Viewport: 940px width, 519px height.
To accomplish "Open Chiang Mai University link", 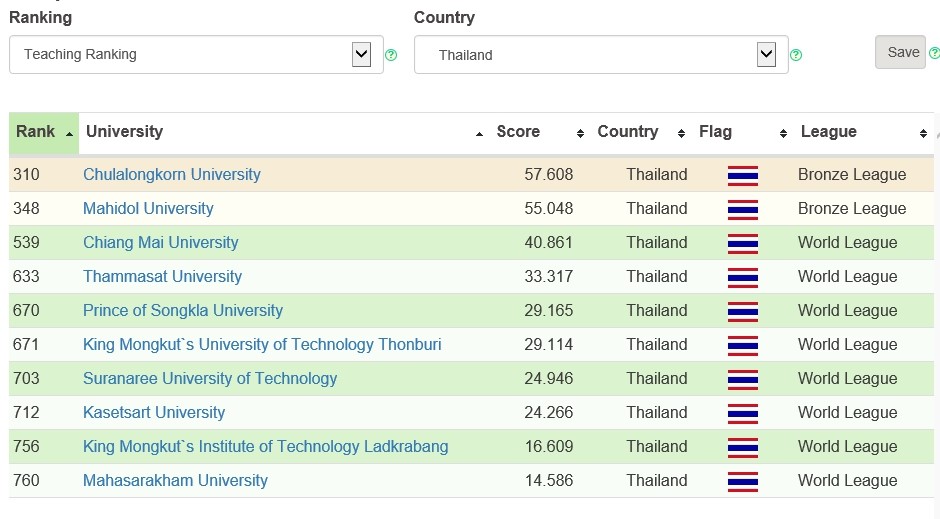I will [x=160, y=242].
